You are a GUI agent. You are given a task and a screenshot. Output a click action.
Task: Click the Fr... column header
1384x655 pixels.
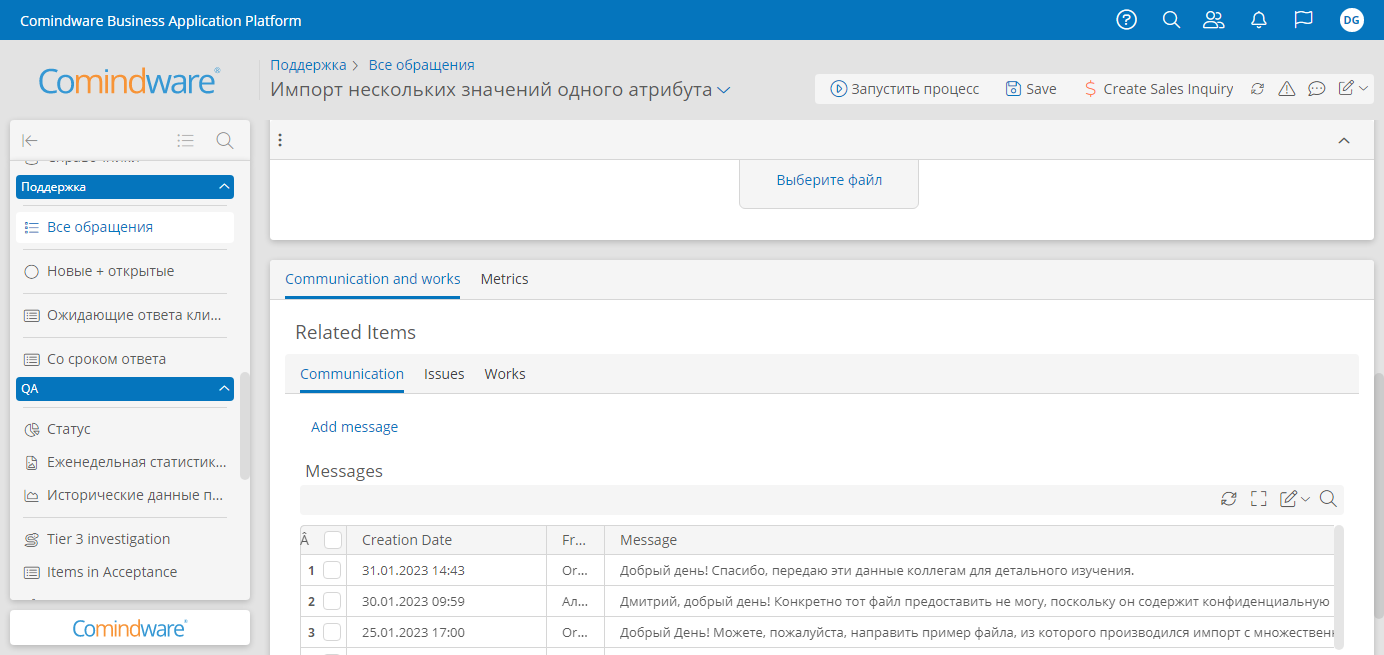click(x=575, y=540)
